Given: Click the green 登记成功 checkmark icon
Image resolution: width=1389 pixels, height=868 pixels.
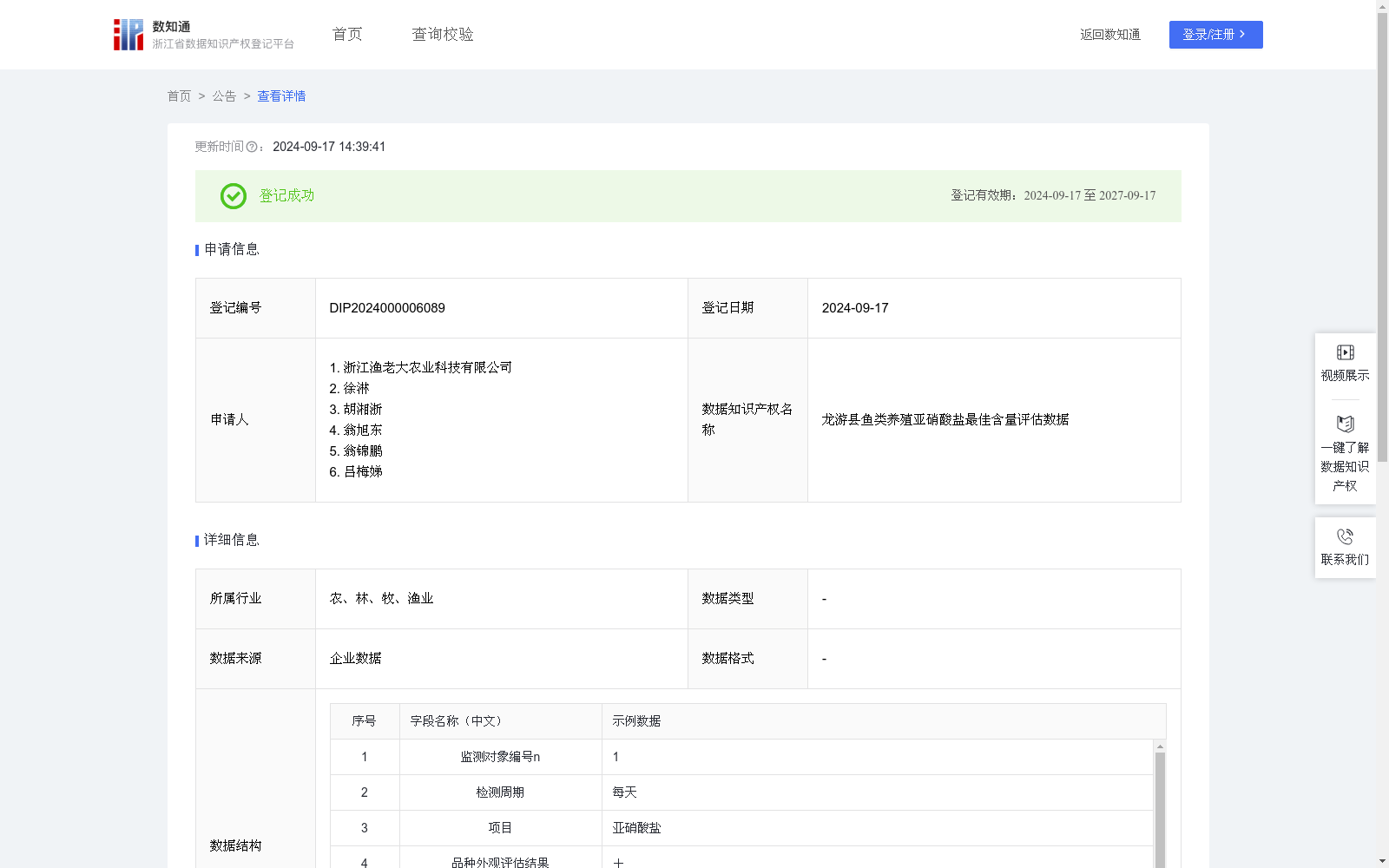Looking at the screenshot, I should (x=233, y=196).
